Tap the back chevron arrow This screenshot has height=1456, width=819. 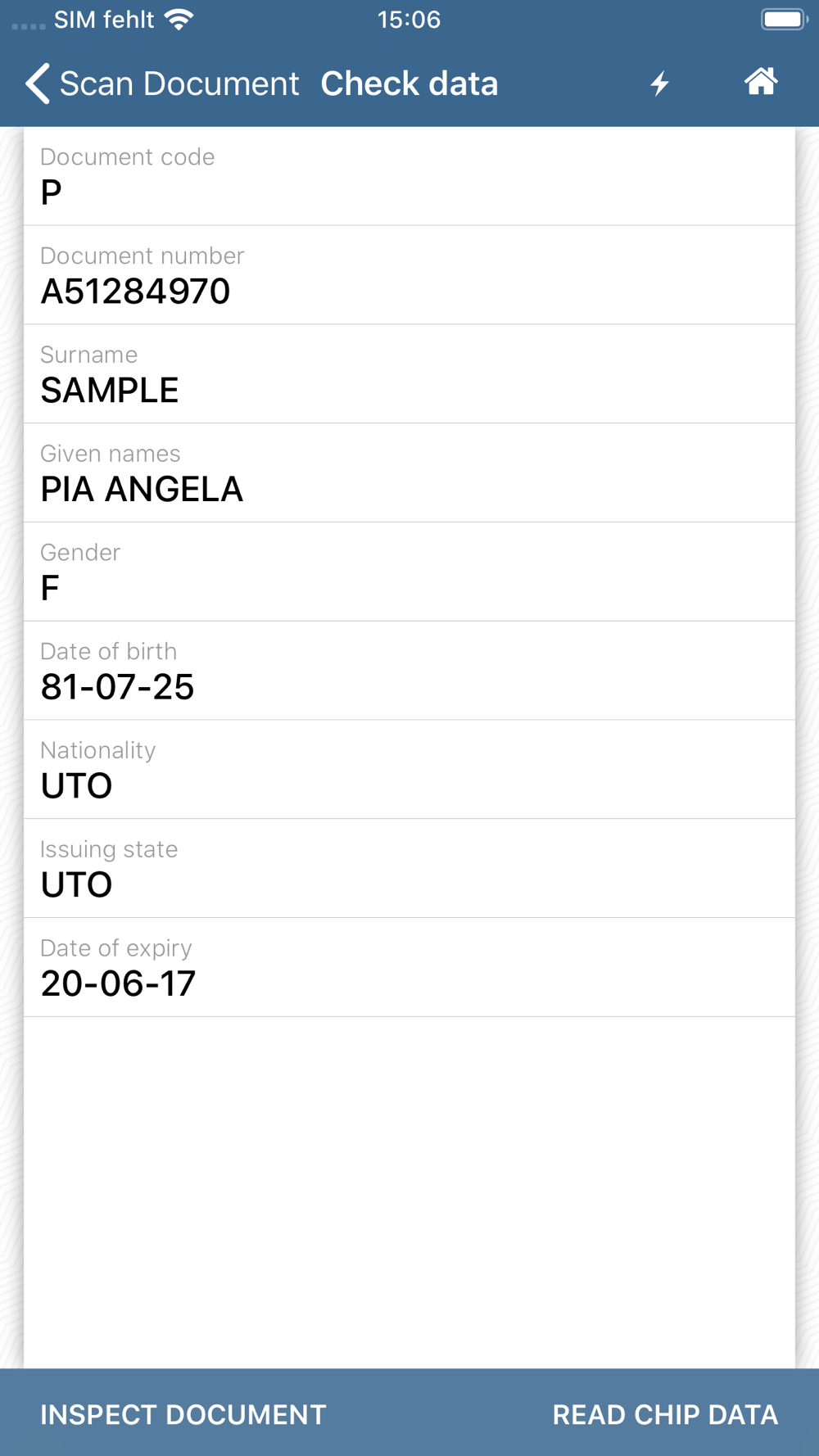(38, 84)
